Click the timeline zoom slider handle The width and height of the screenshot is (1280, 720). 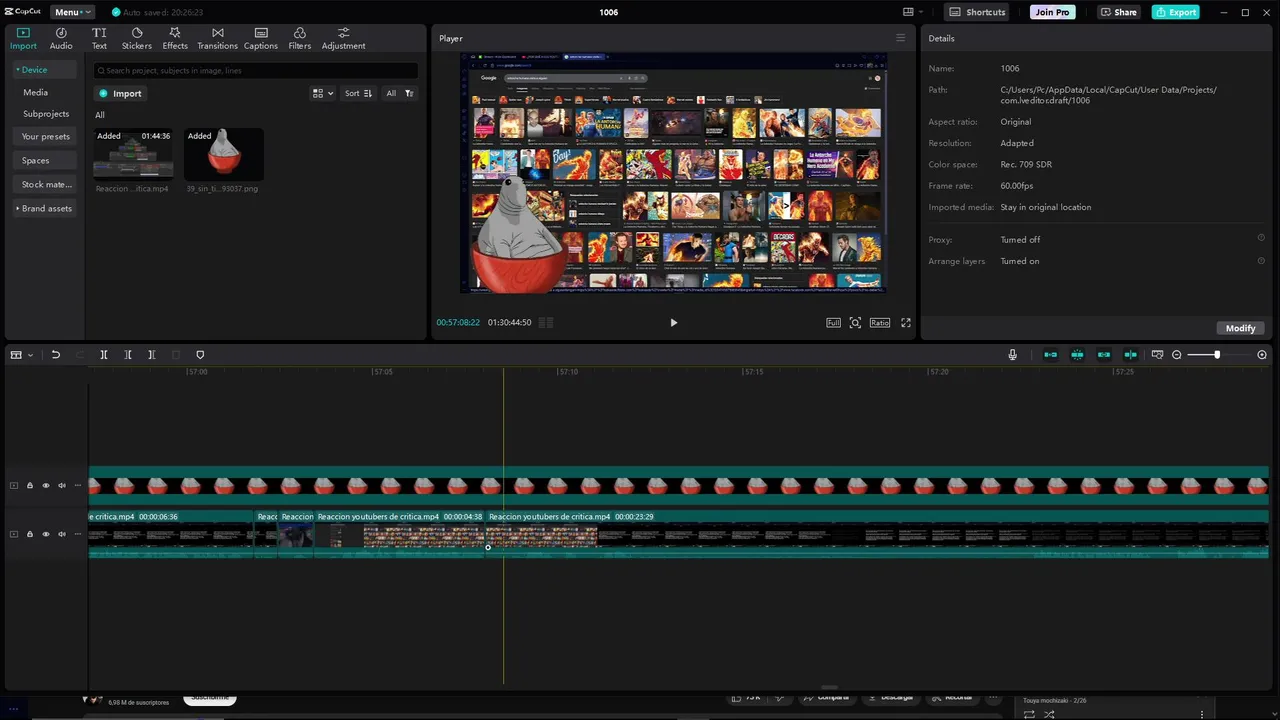click(x=1217, y=355)
